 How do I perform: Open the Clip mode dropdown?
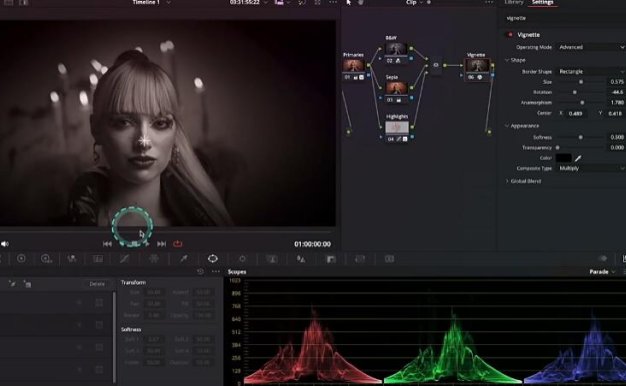click(x=415, y=2)
